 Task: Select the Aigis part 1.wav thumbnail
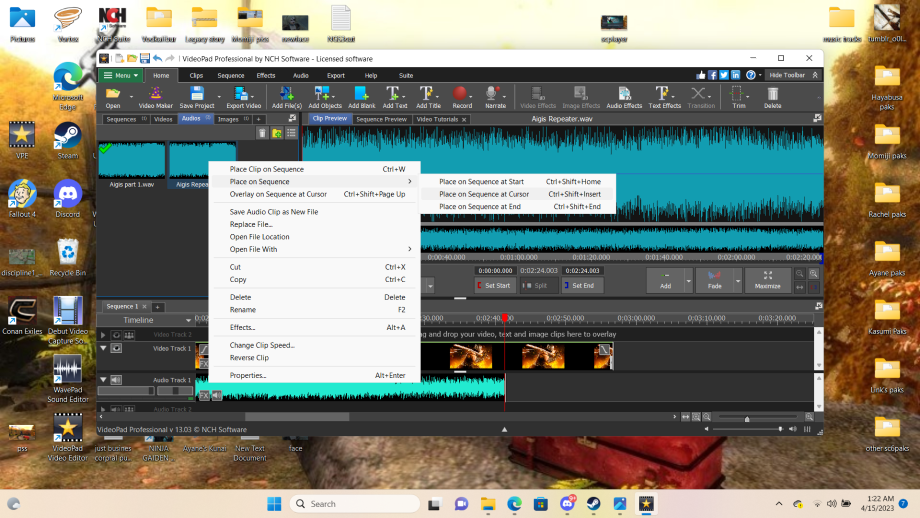[x=131, y=160]
